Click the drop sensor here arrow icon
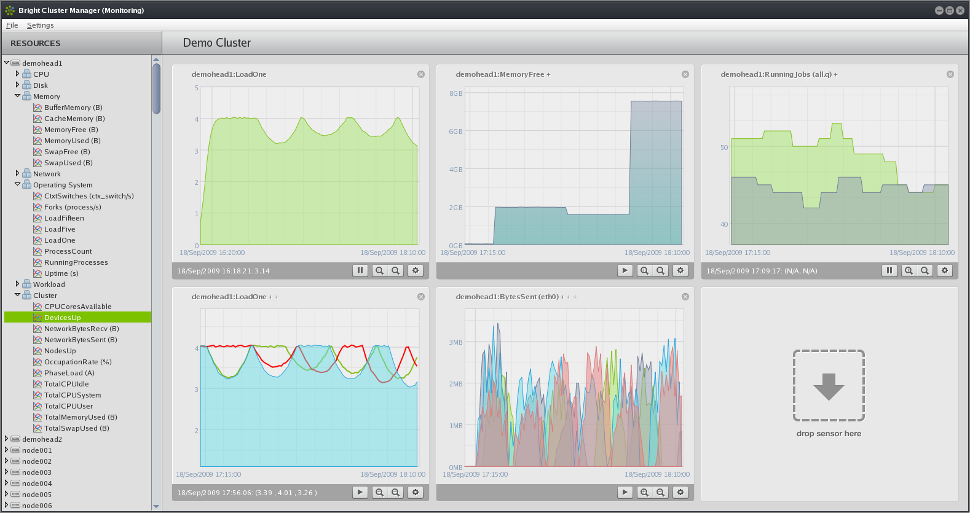The image size is (970, 513). tap(828, 387)
